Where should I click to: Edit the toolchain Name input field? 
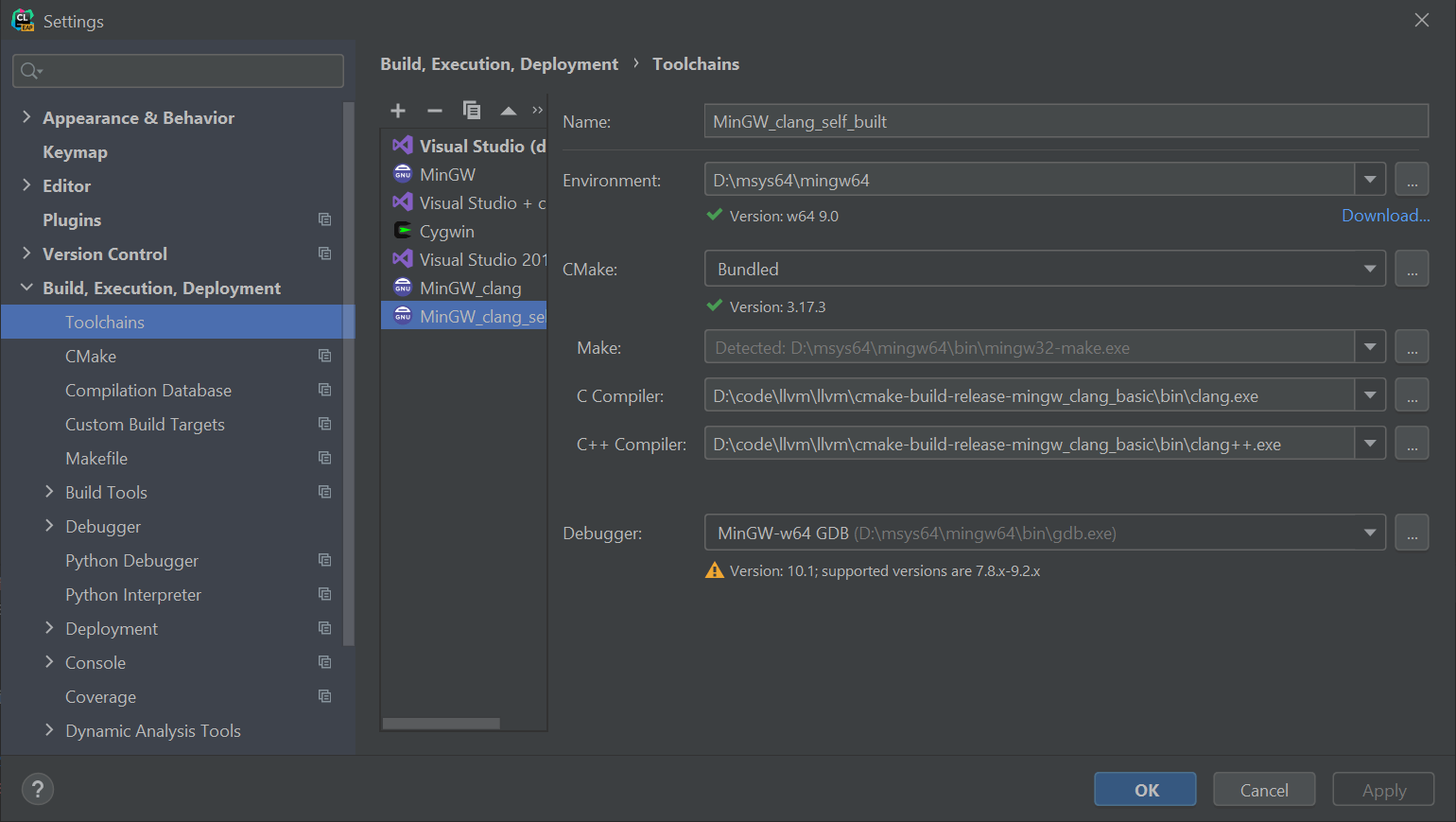point(1066,121)
